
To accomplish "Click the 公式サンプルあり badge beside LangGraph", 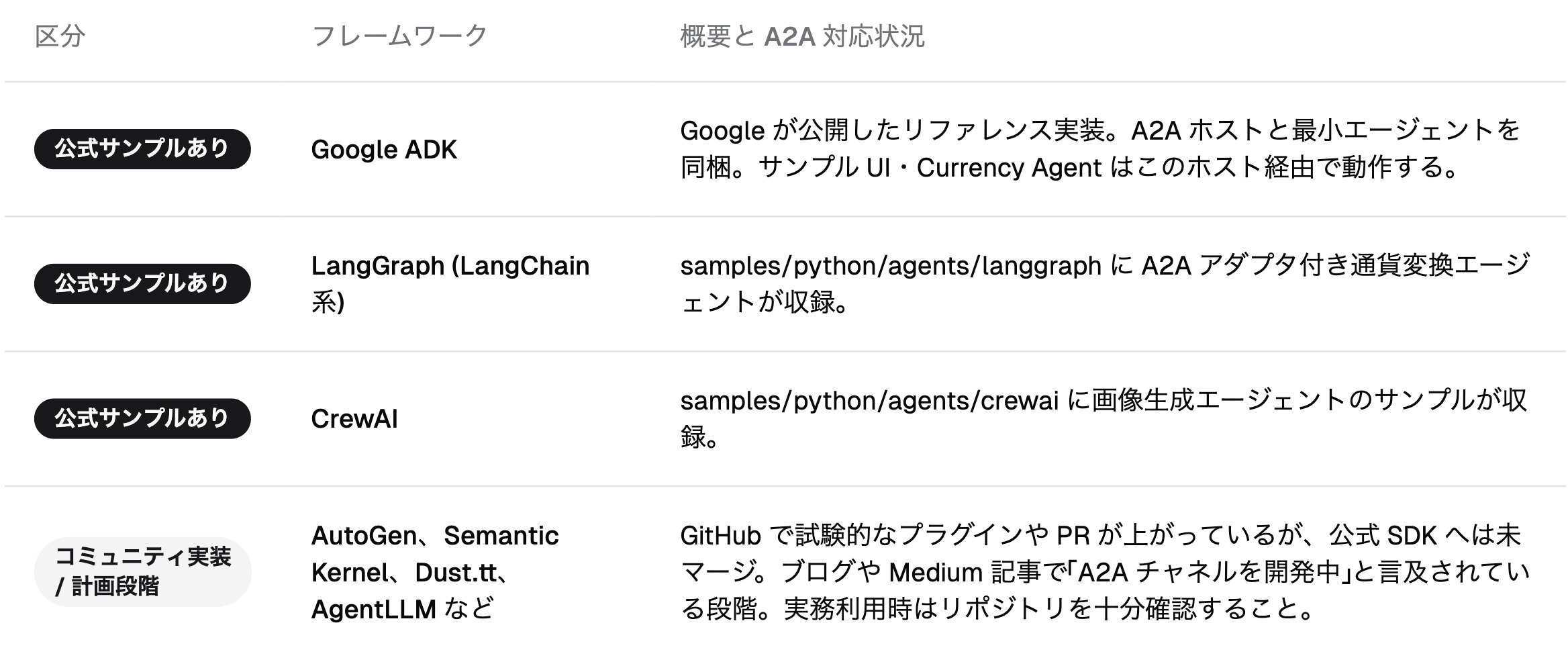I will click(x=142, y=284).
